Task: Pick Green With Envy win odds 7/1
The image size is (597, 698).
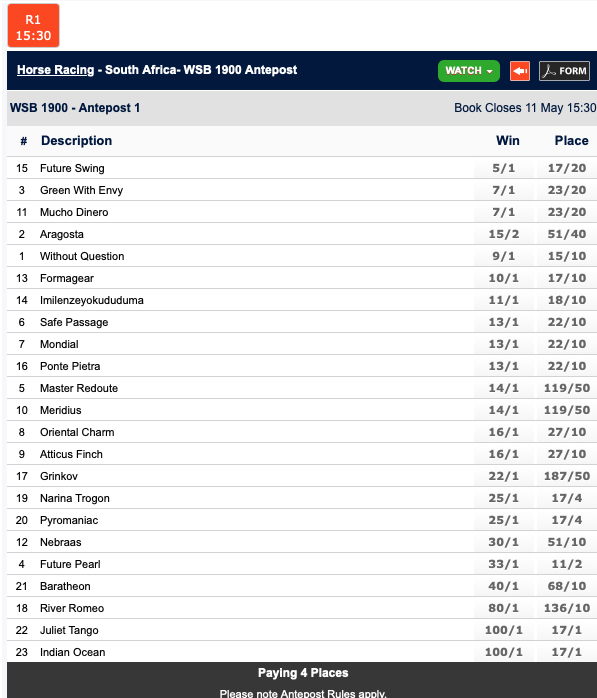Action: click(504, 190)
